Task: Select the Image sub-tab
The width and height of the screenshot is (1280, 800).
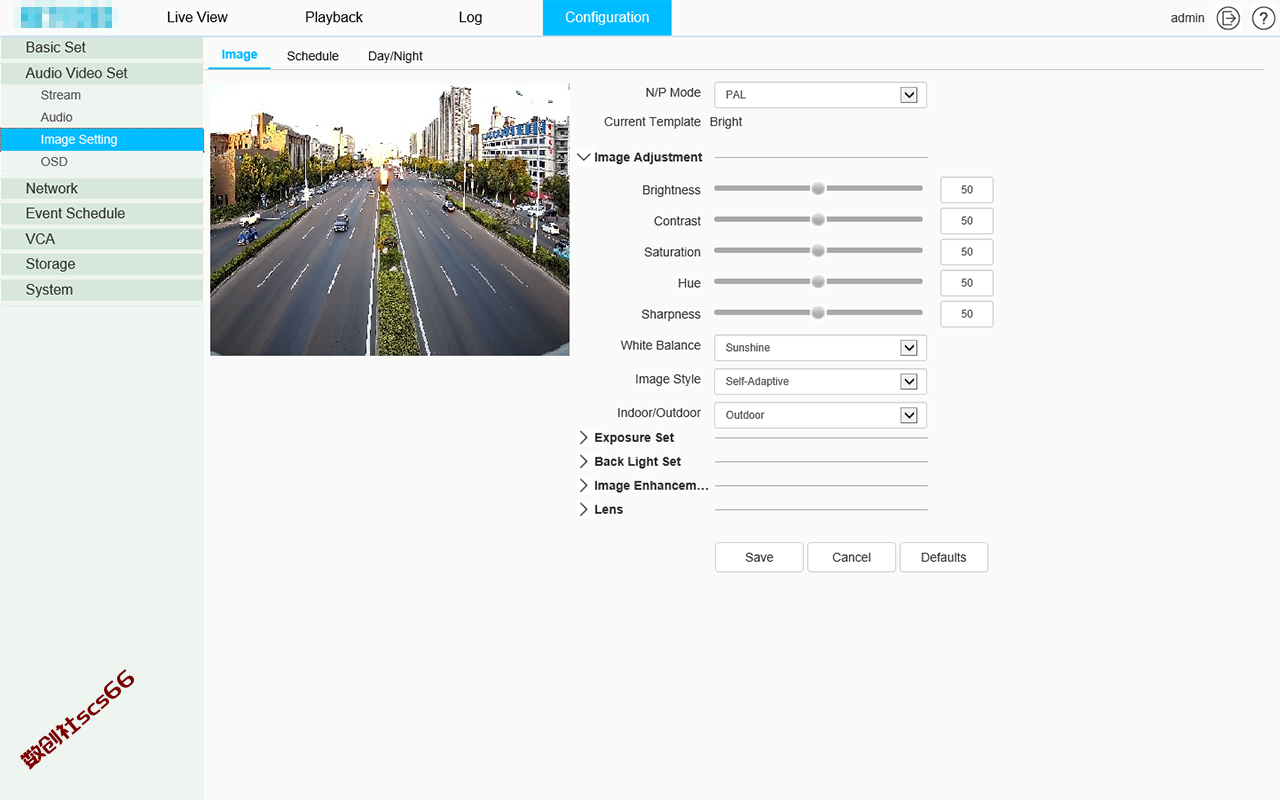Action: coord(239,55)
